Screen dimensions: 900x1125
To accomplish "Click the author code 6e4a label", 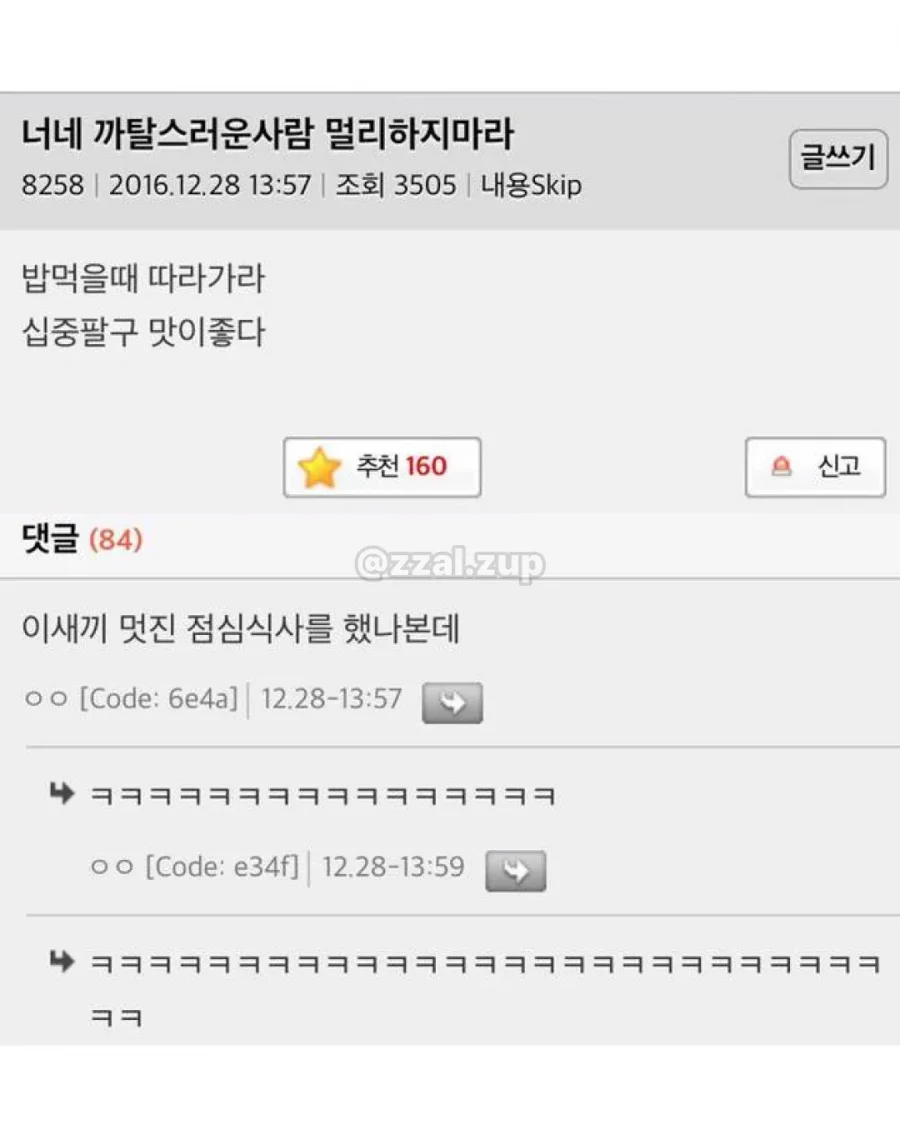I will point(158,698).
